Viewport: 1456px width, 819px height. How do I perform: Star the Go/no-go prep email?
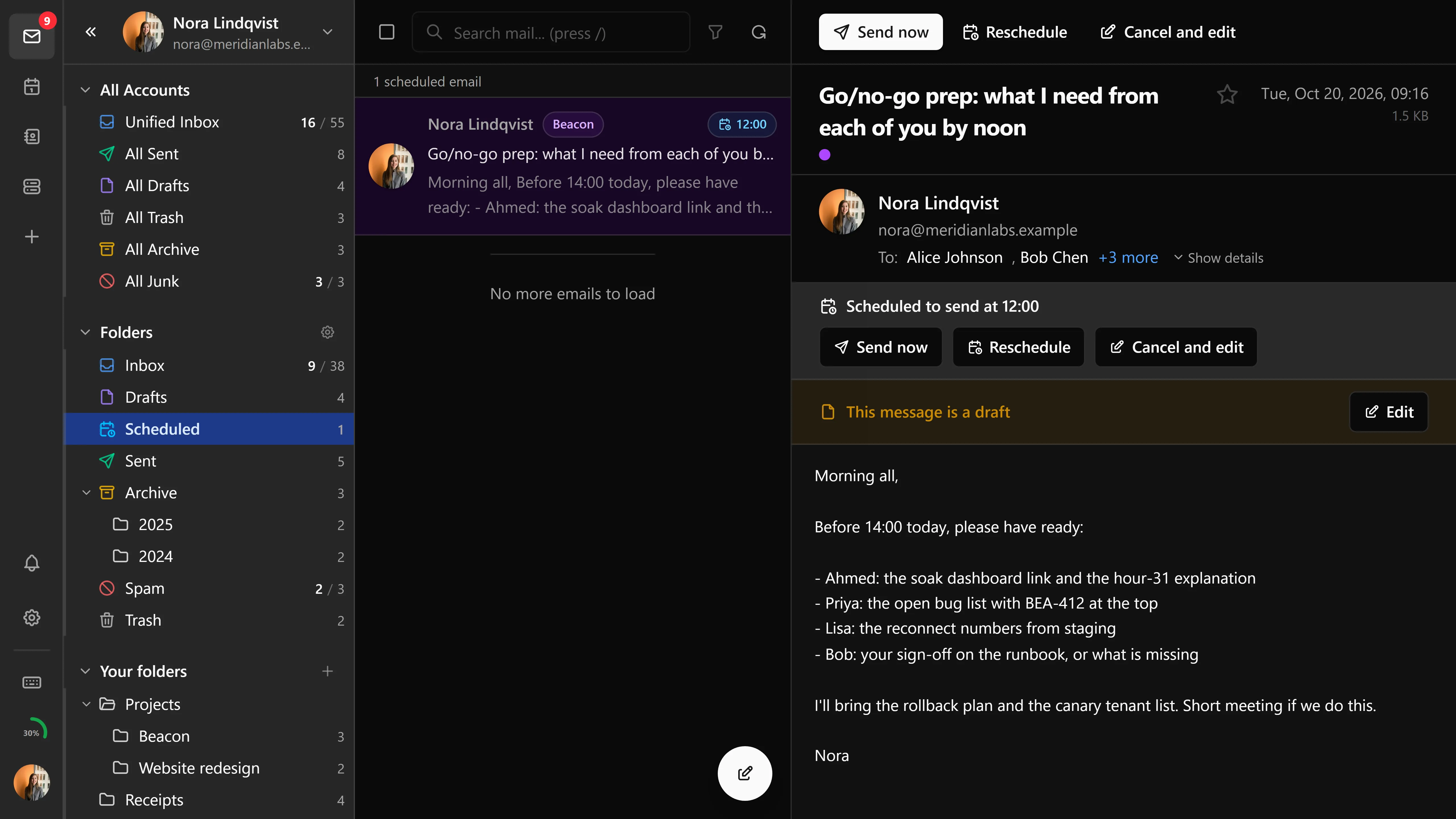1227,94
